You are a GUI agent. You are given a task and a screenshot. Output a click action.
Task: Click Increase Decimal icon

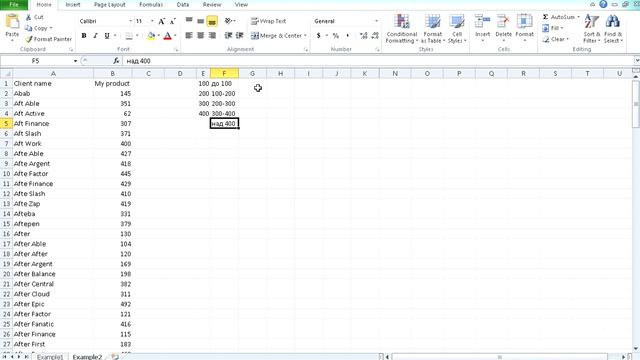tap(363, 36)
